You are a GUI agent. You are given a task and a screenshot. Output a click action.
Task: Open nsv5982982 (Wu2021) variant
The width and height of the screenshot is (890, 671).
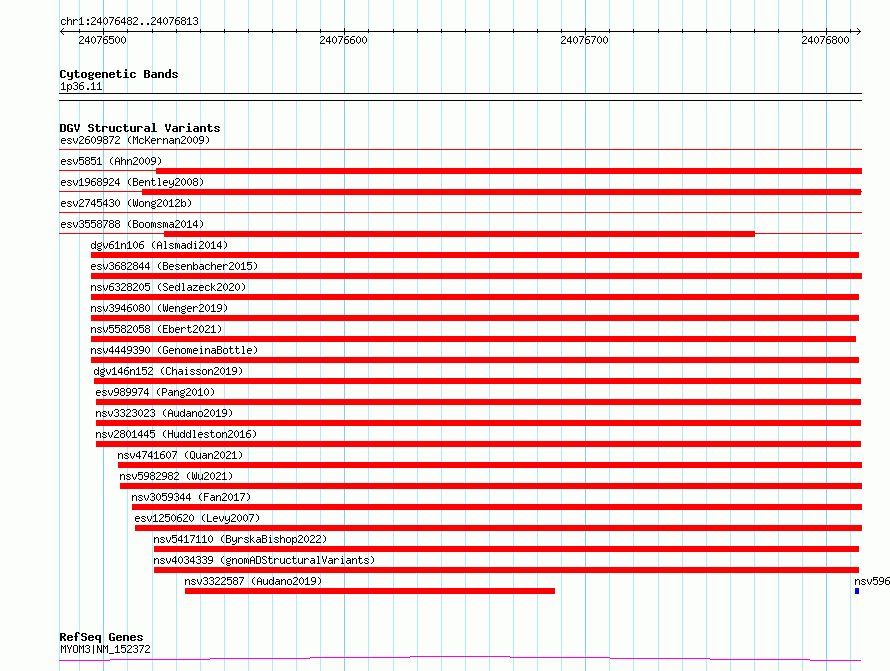point(176,476)
